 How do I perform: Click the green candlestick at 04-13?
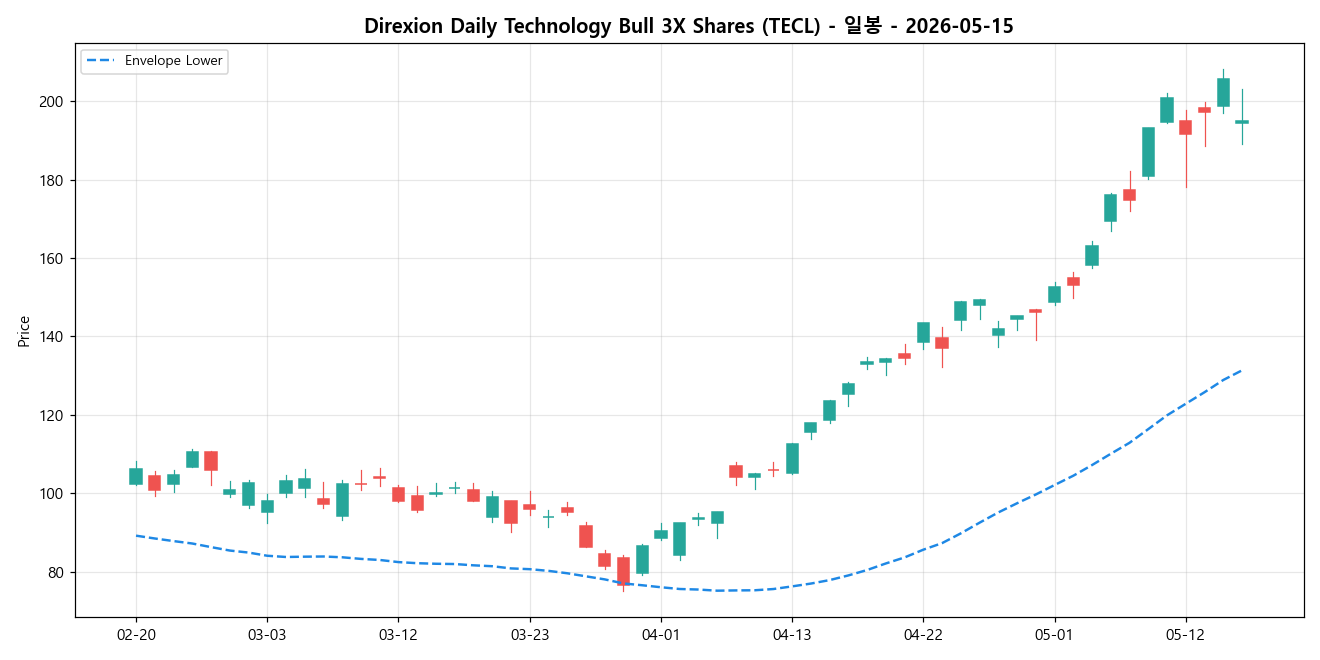coord(792,458)
